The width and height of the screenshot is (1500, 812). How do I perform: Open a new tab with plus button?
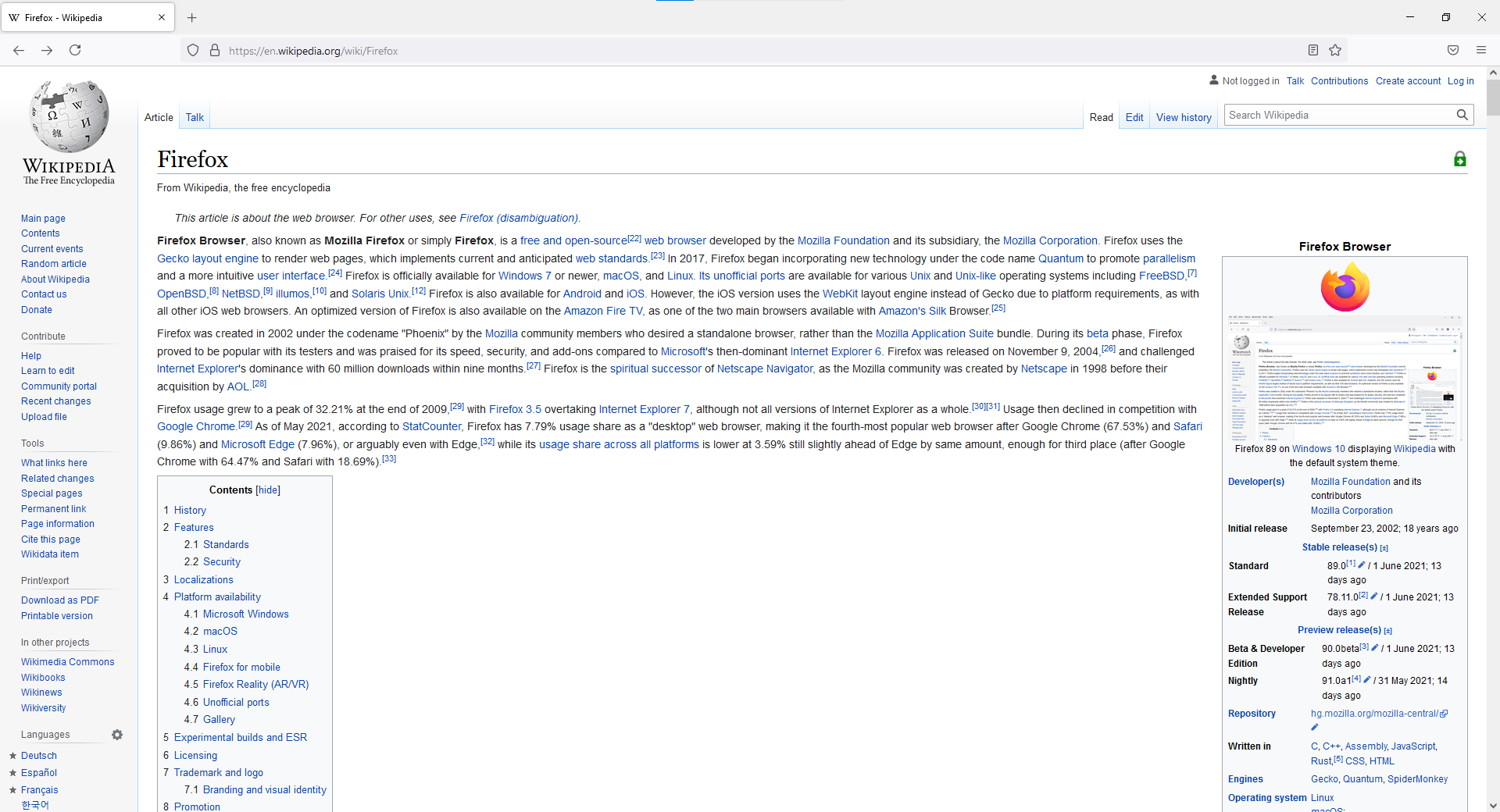tap(192, 17)
